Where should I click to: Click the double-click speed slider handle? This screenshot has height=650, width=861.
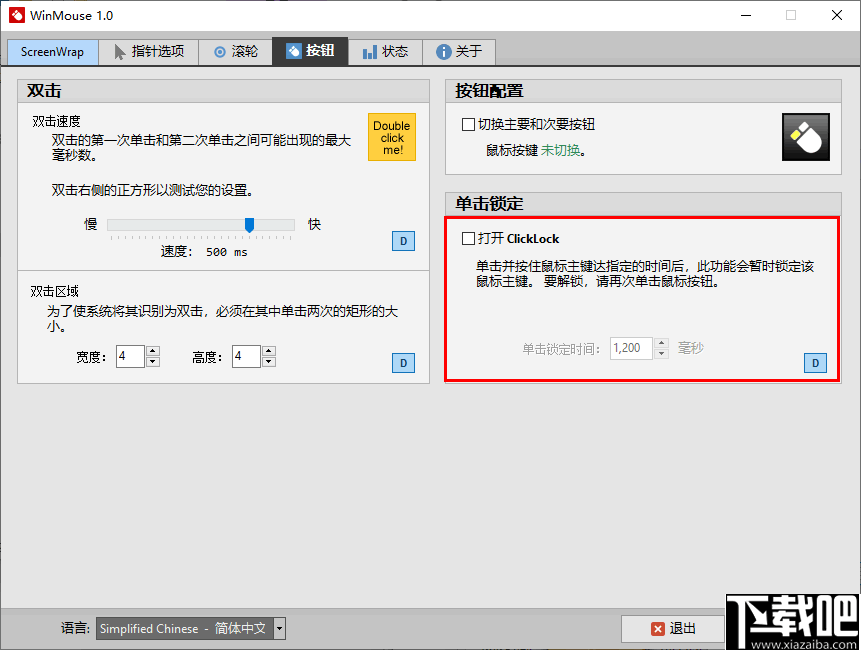pyautogui.click(x=248, y=224)
